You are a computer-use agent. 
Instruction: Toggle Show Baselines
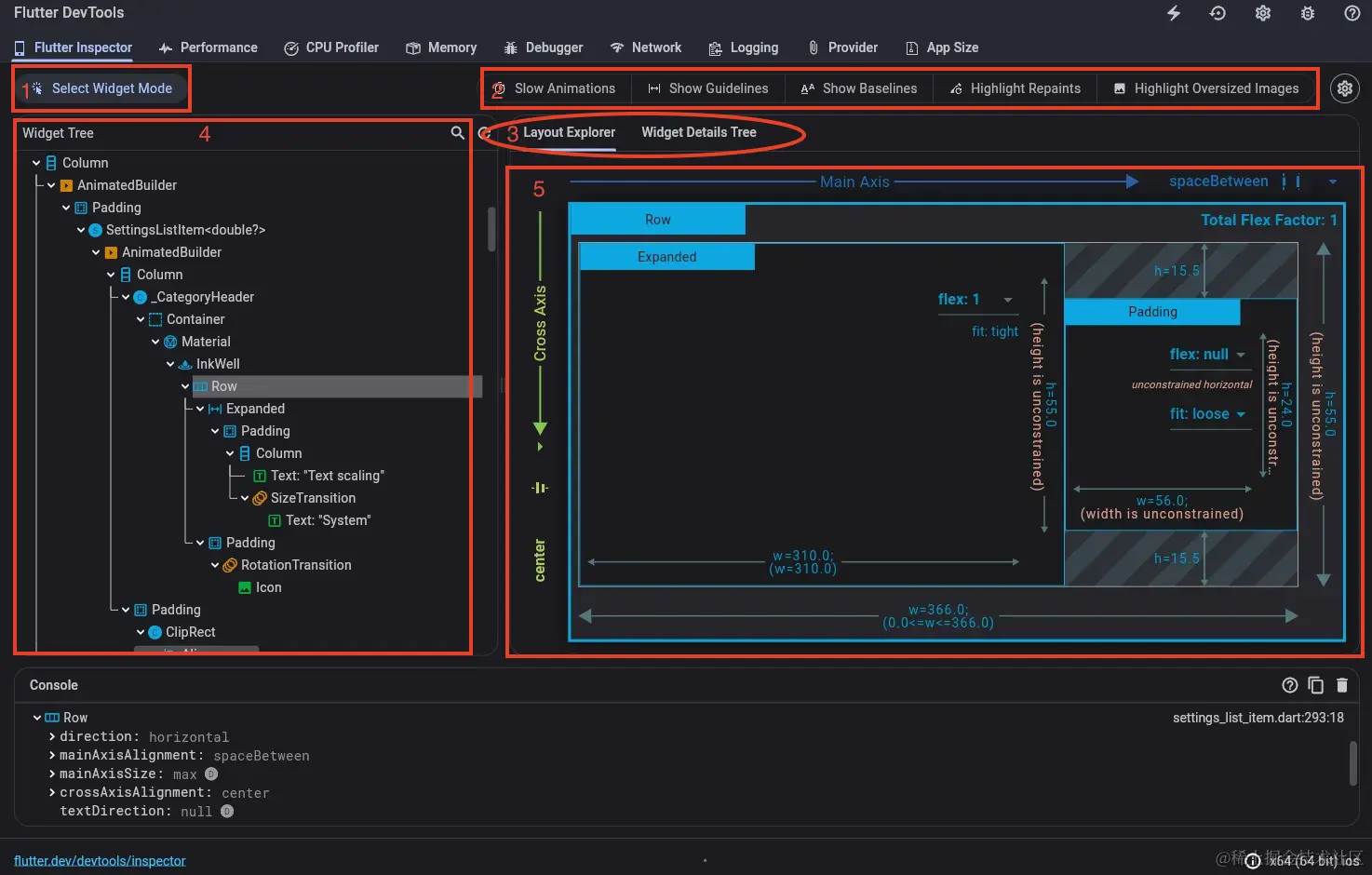coord(859,88)
